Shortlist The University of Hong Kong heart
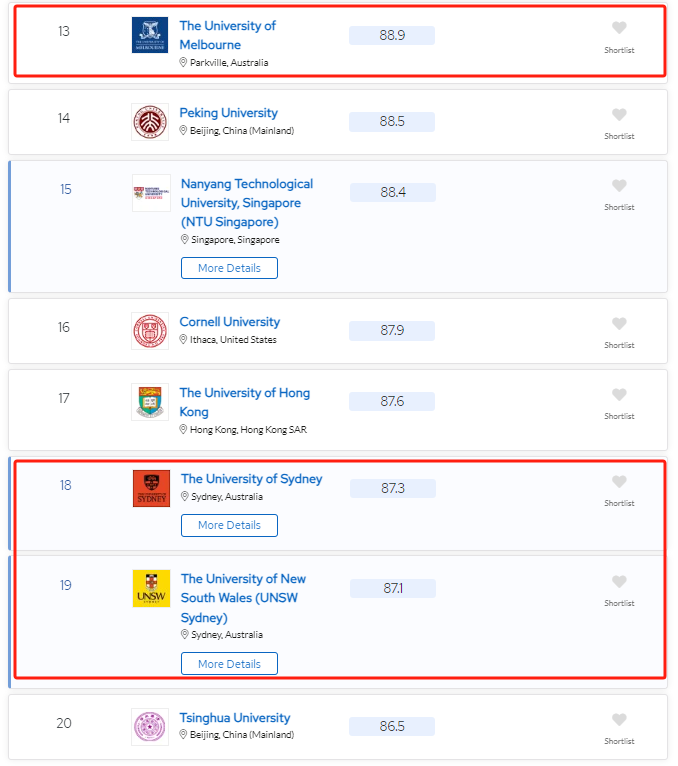 [619, 395]
